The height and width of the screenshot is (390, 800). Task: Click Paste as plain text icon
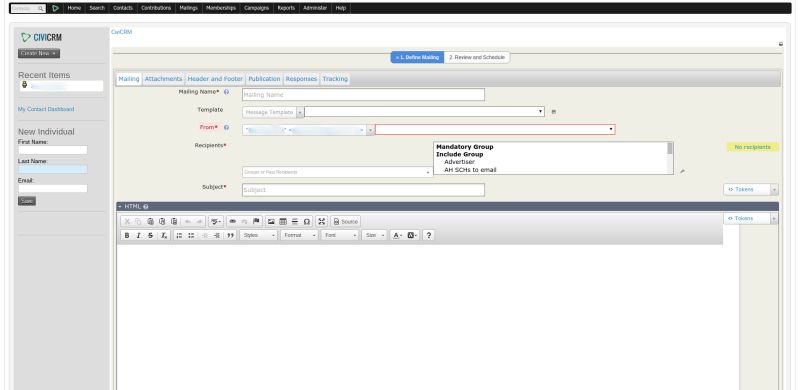pos(162,222)
